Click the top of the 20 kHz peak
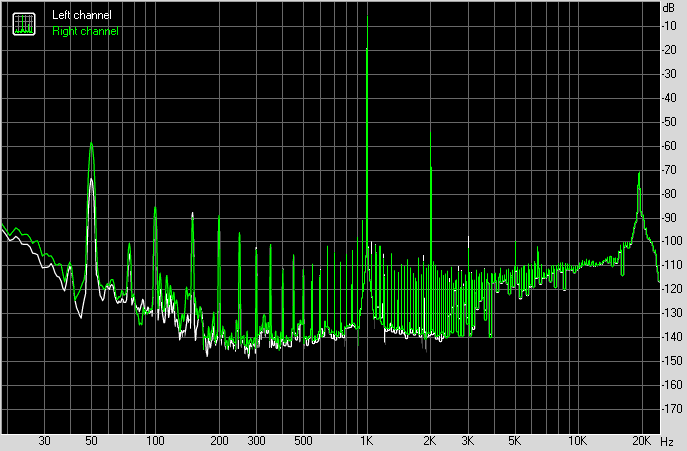This screenshot has width=687, height=451. point(639,173)
